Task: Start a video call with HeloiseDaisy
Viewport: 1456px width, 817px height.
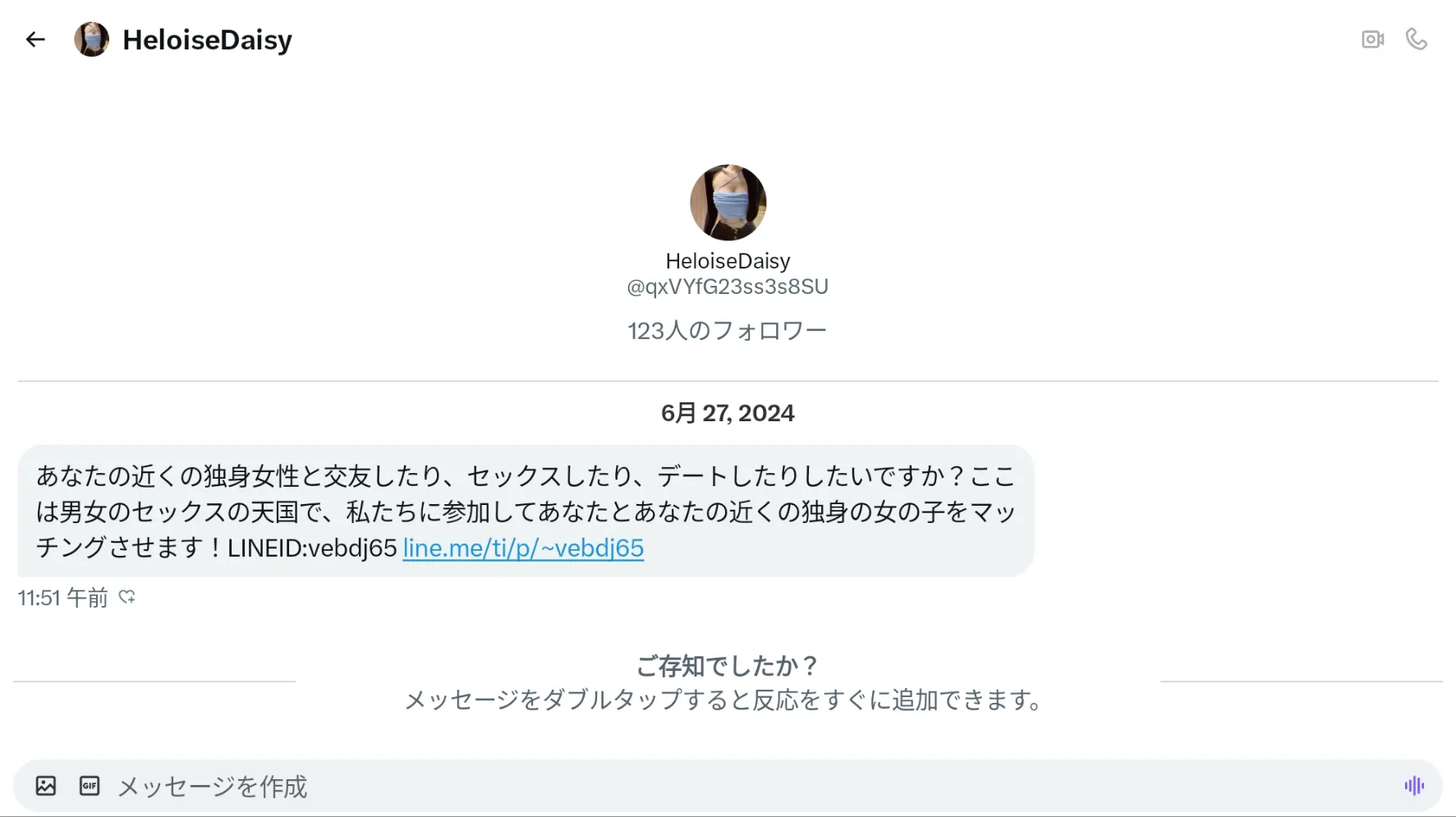Action: 1372,39
